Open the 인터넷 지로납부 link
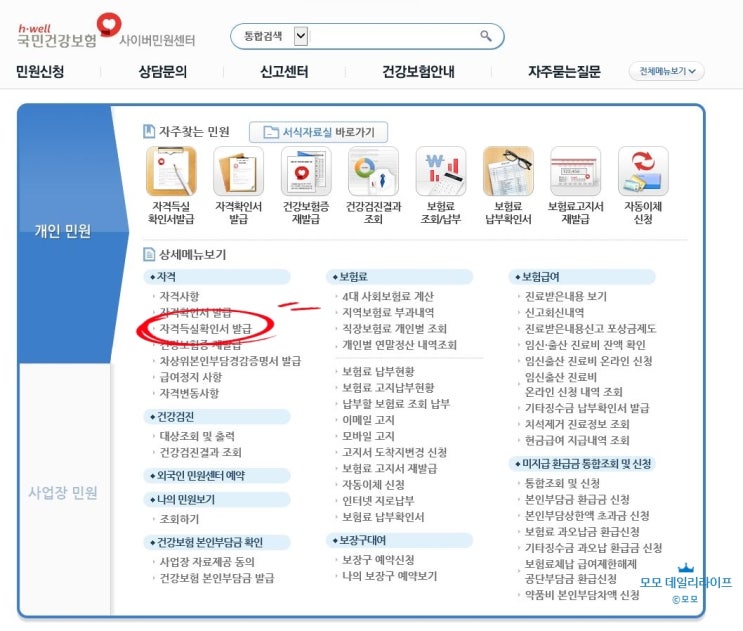Image resolution: width=743 pixels, height=631 pixels. (378, 500)
